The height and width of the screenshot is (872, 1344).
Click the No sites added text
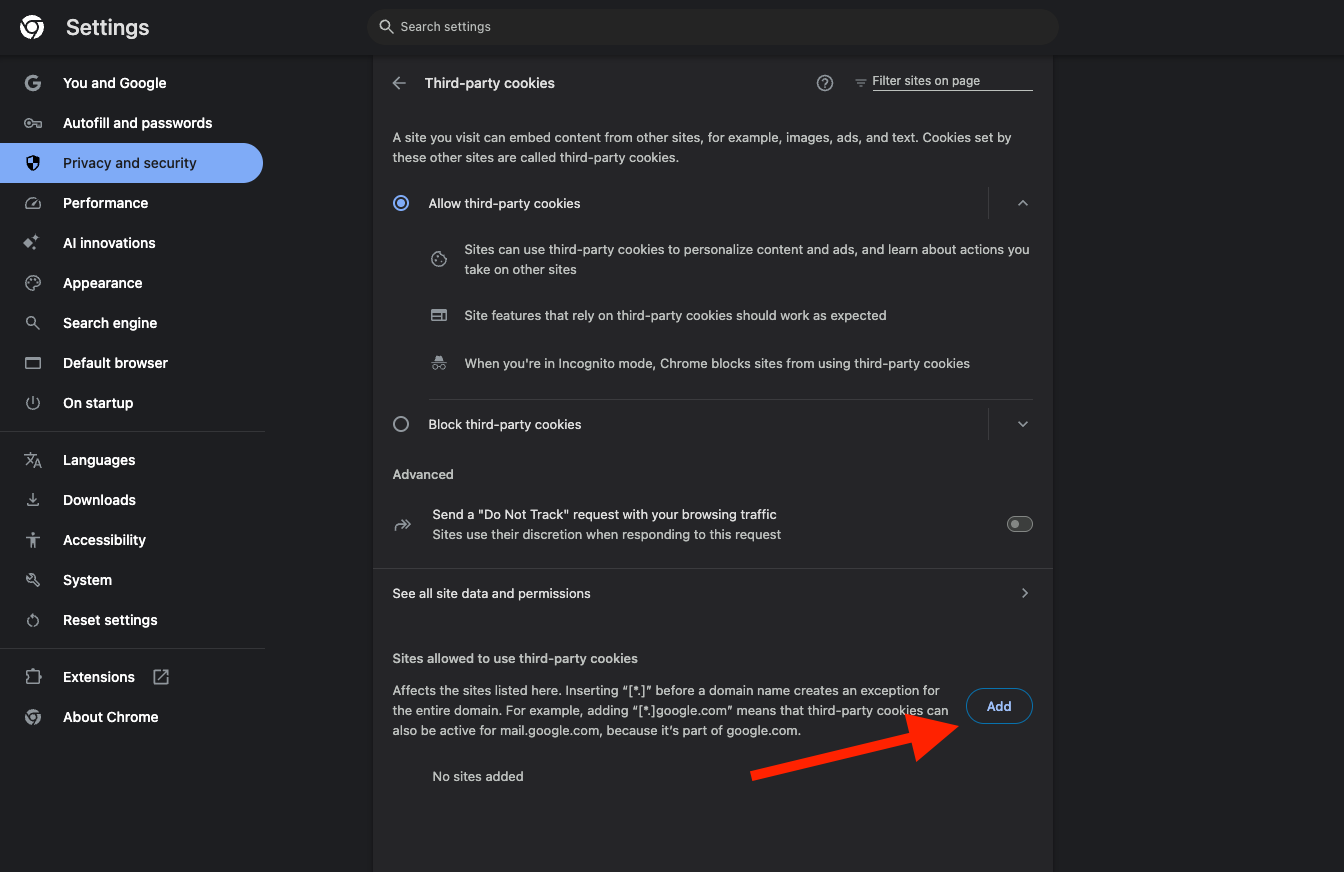point(478,776)
